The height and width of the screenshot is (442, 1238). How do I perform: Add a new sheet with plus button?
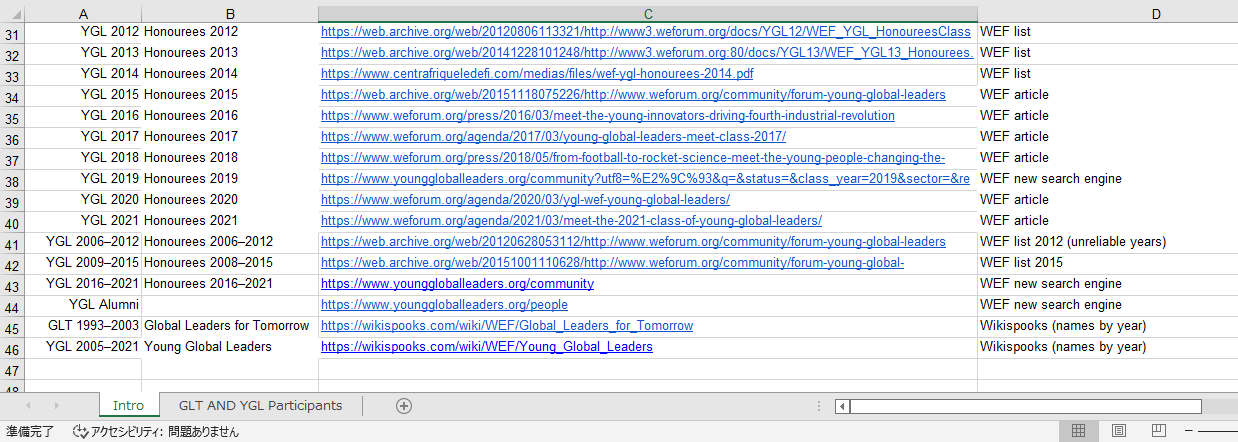tap(403, 406)
